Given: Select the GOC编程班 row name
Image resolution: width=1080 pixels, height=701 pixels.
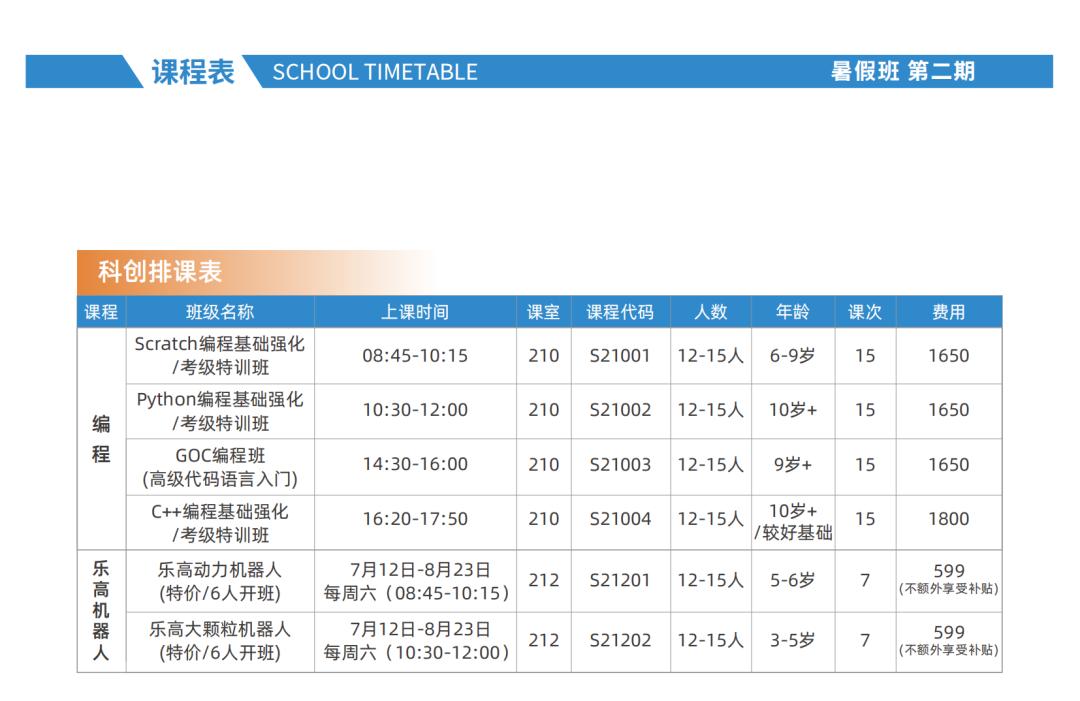Looking at the screenshot, I should coord(220,467).
